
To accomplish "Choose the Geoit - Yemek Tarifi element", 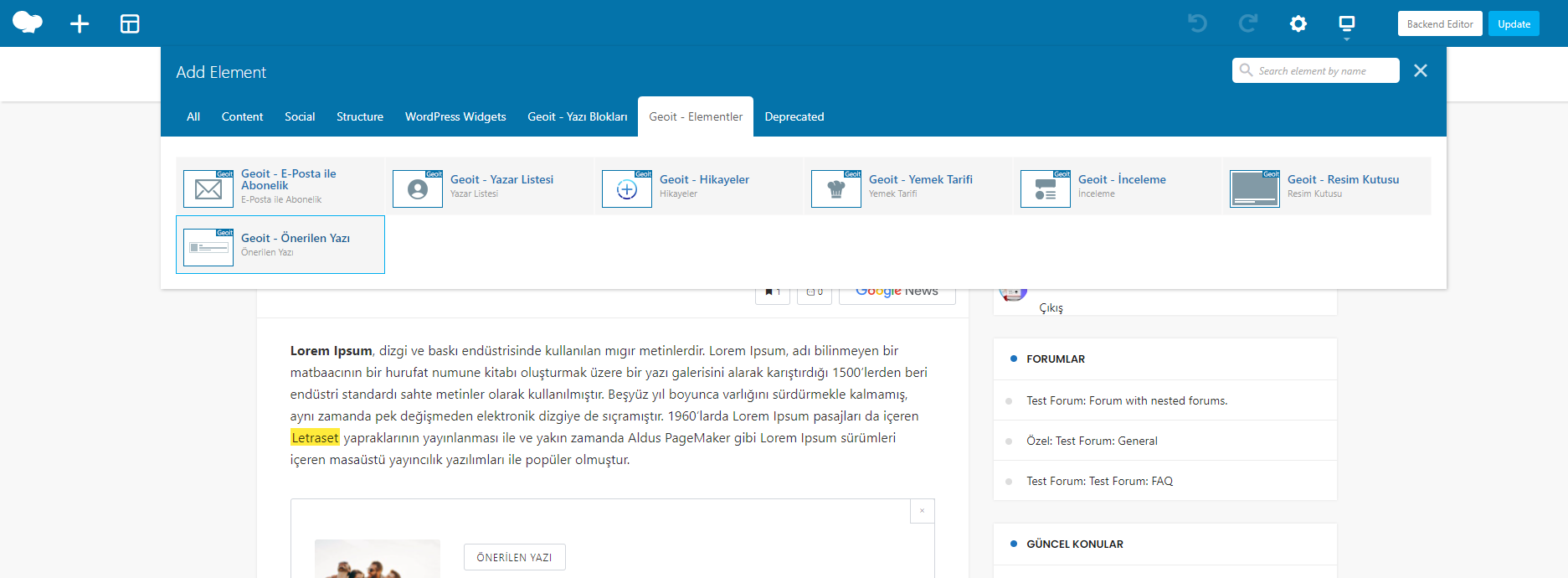I will click(x=908, y=186).
